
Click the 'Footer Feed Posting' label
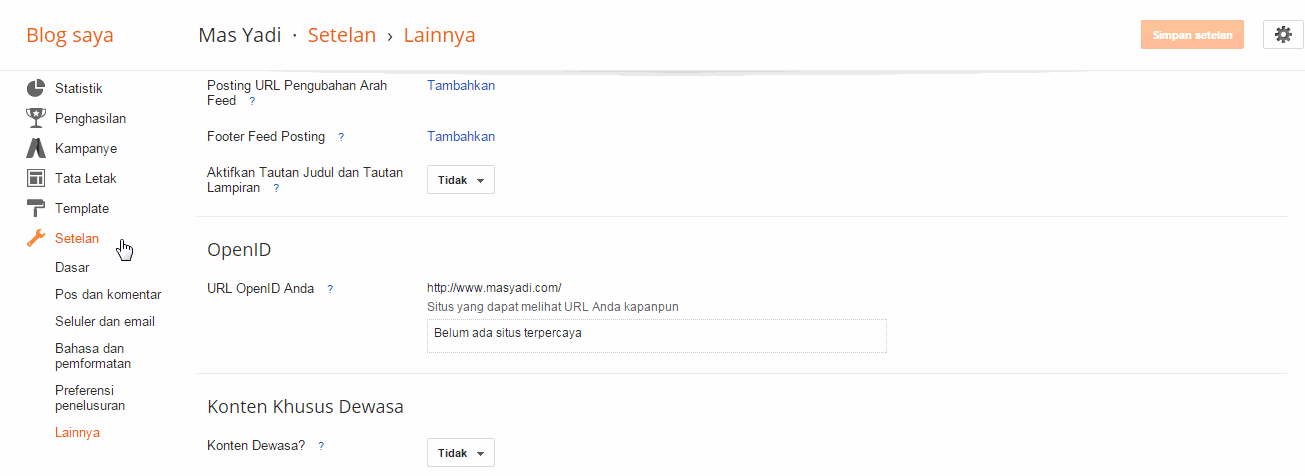[266, 136]
